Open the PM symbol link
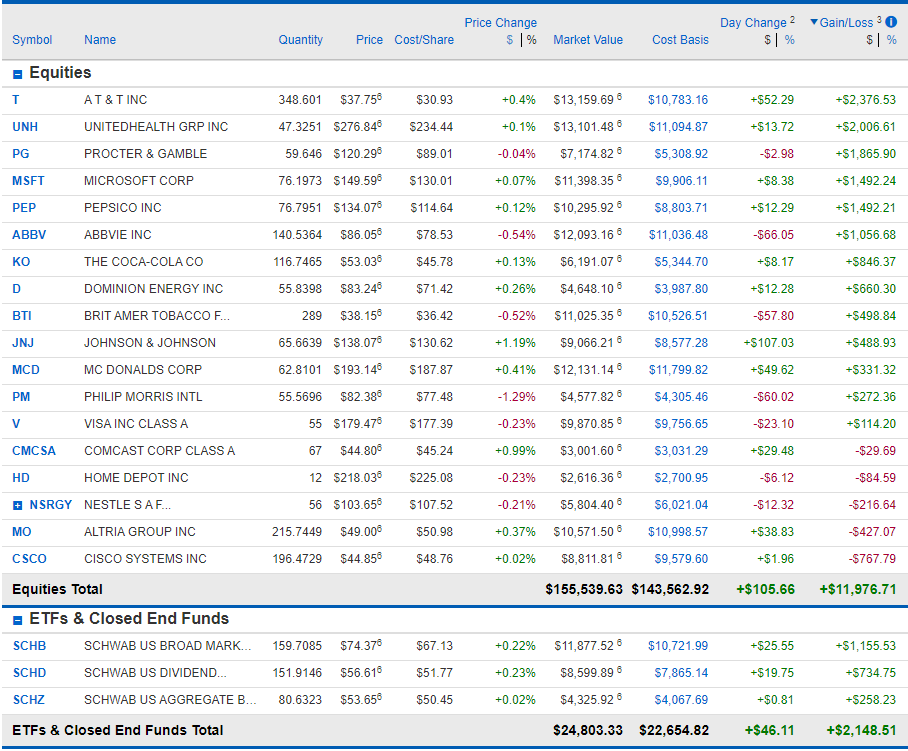Viewport: 908px width, 751px height. click(x=21, y=397)
